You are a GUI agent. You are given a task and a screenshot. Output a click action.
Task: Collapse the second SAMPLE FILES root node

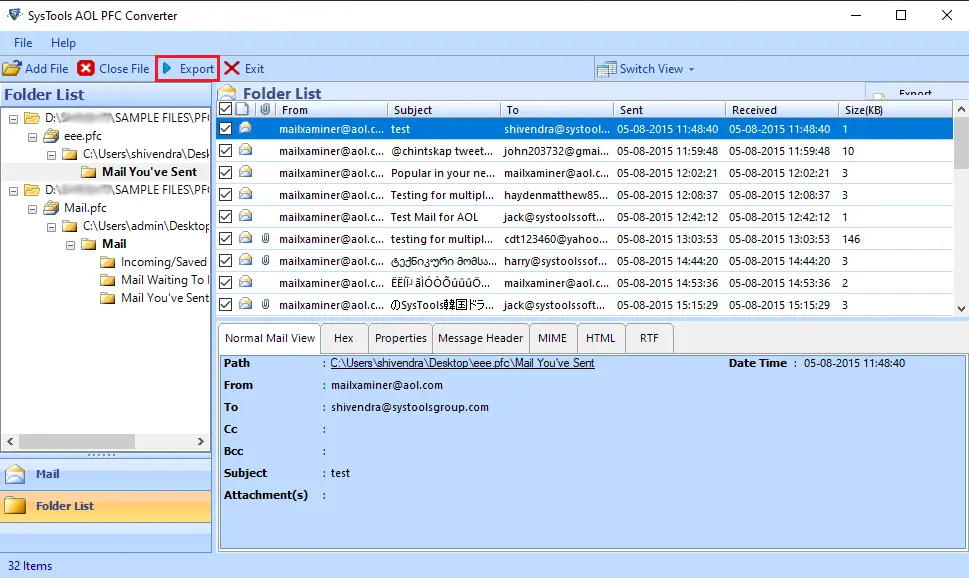13,192
